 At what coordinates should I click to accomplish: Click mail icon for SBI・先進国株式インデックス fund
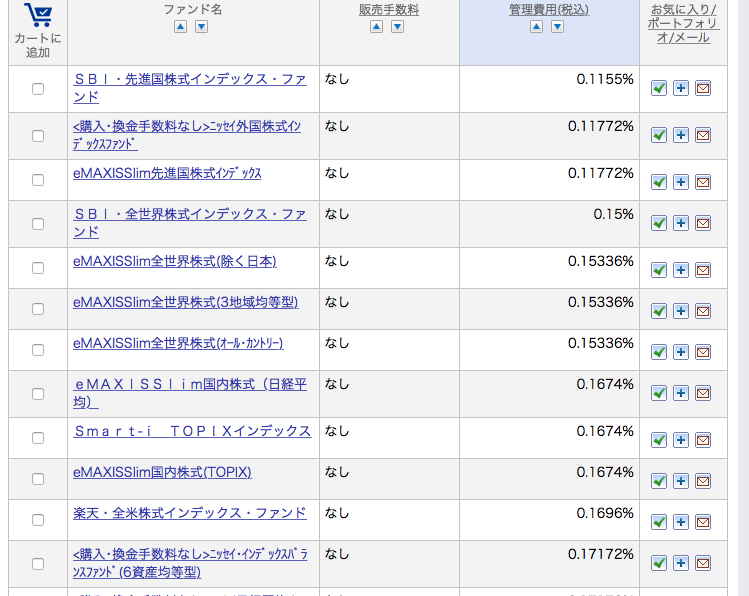tap(703, 88)
